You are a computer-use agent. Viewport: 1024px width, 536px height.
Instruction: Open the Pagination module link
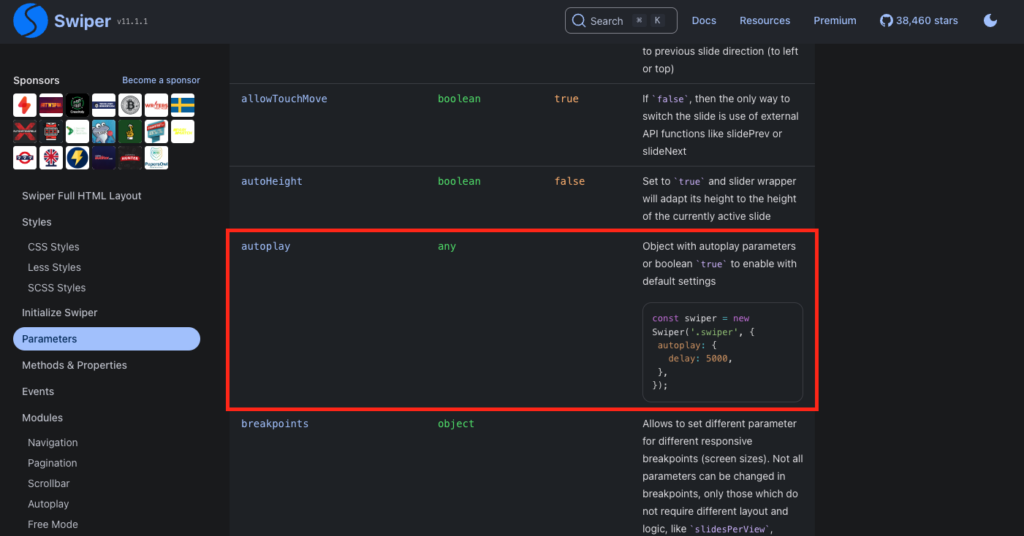pyautogui.click(x=52, y=463)
